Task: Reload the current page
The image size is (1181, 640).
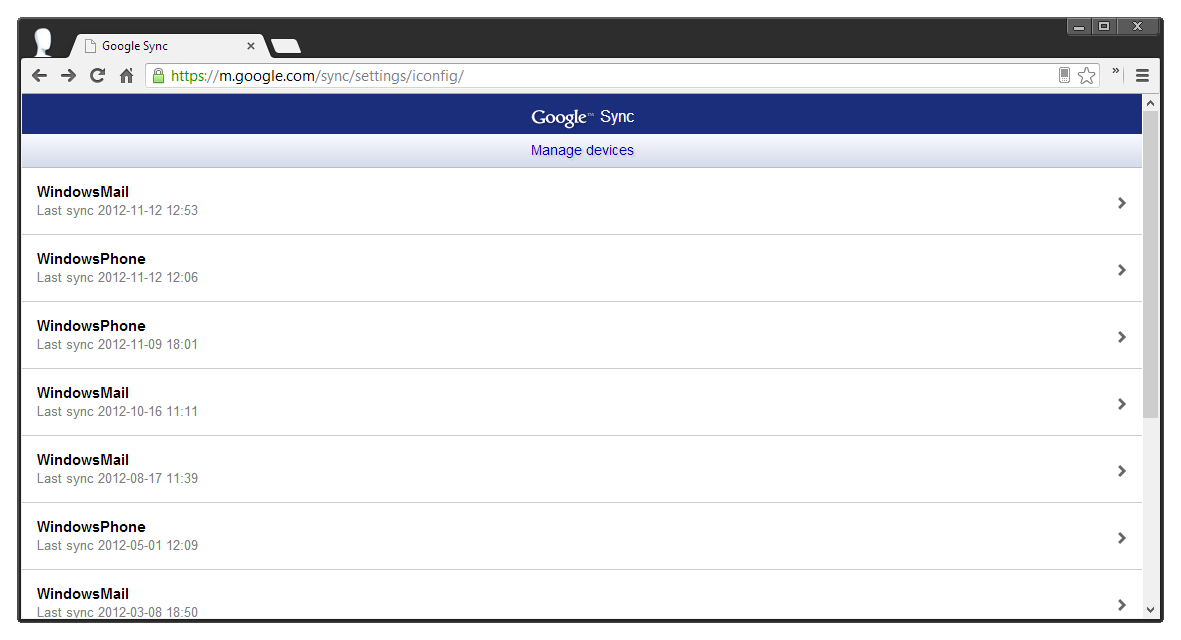Action: click(97, 76)
